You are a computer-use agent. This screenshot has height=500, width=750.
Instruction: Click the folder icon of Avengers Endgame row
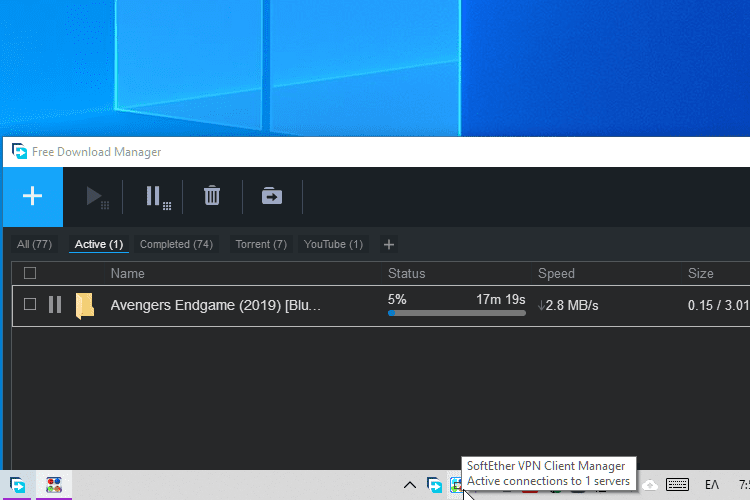85,306
